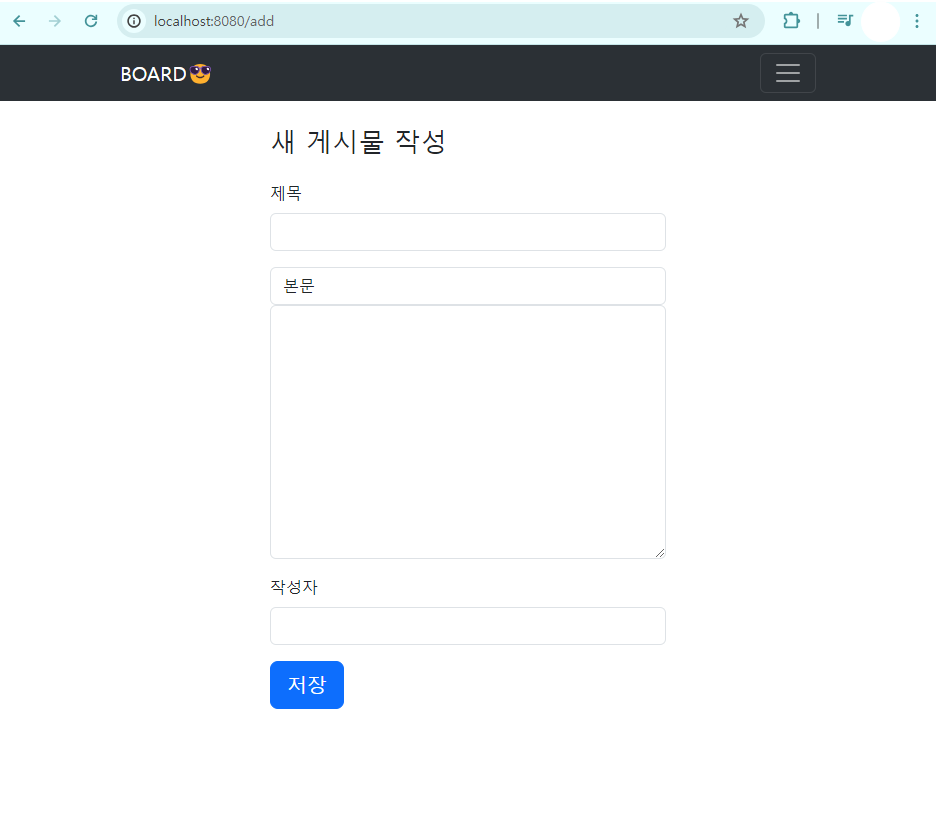Reload the localhost page
This screenshot has width=936, height=821.
91,21
